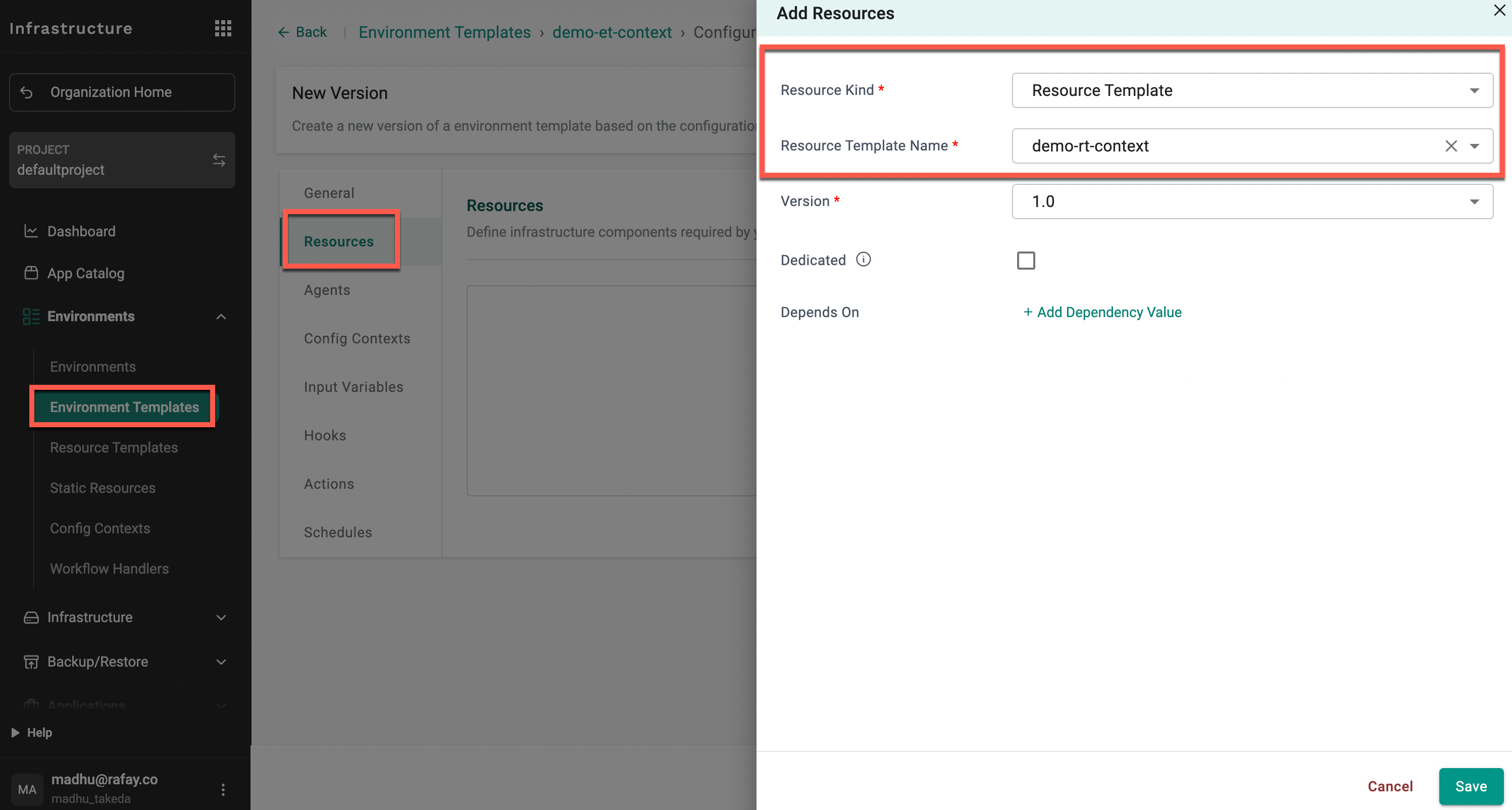
Task: Open the Version dropdown
Action: (x=1252, y=201)
